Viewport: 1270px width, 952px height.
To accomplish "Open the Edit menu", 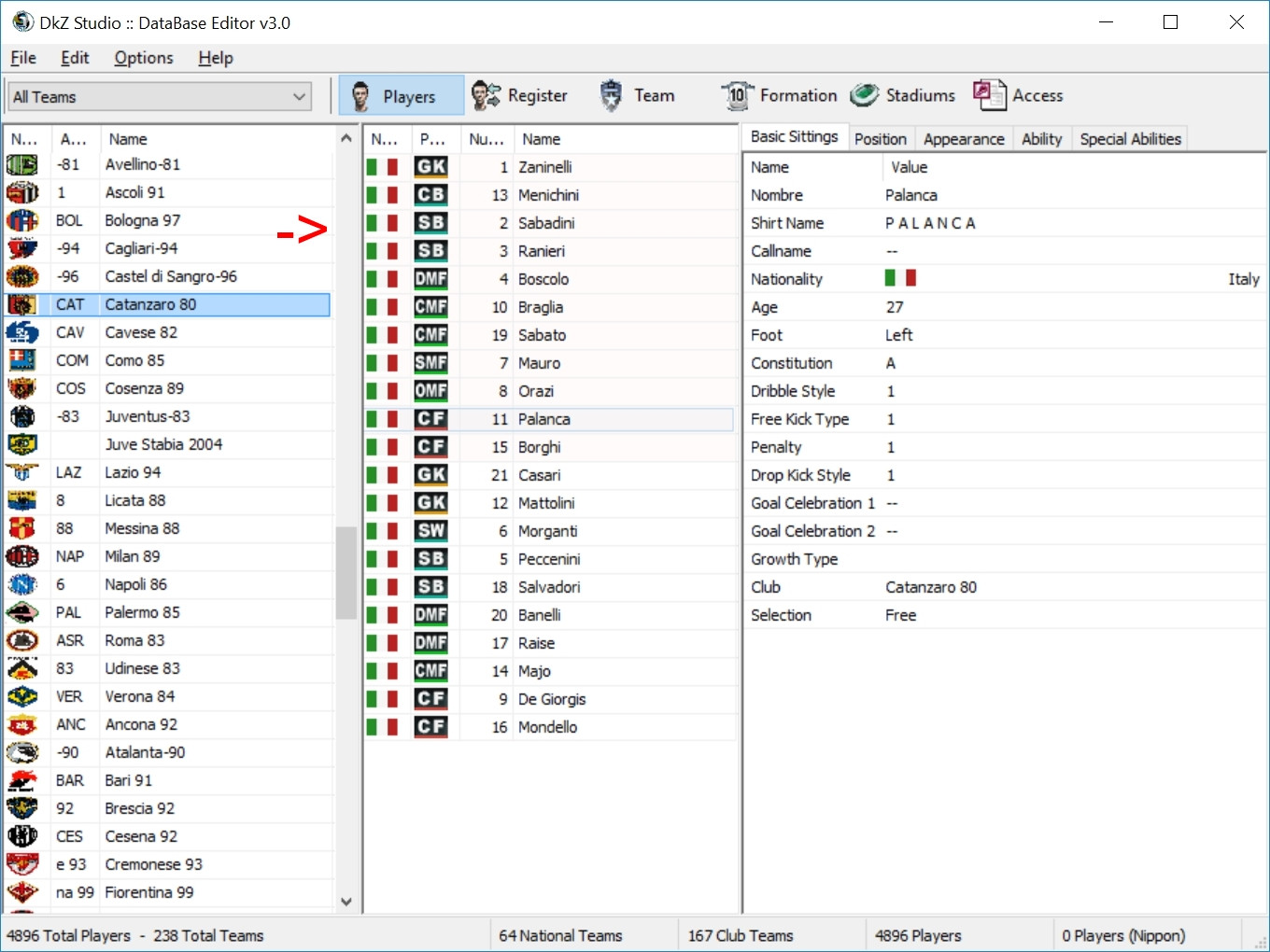I will coord(75,58).
